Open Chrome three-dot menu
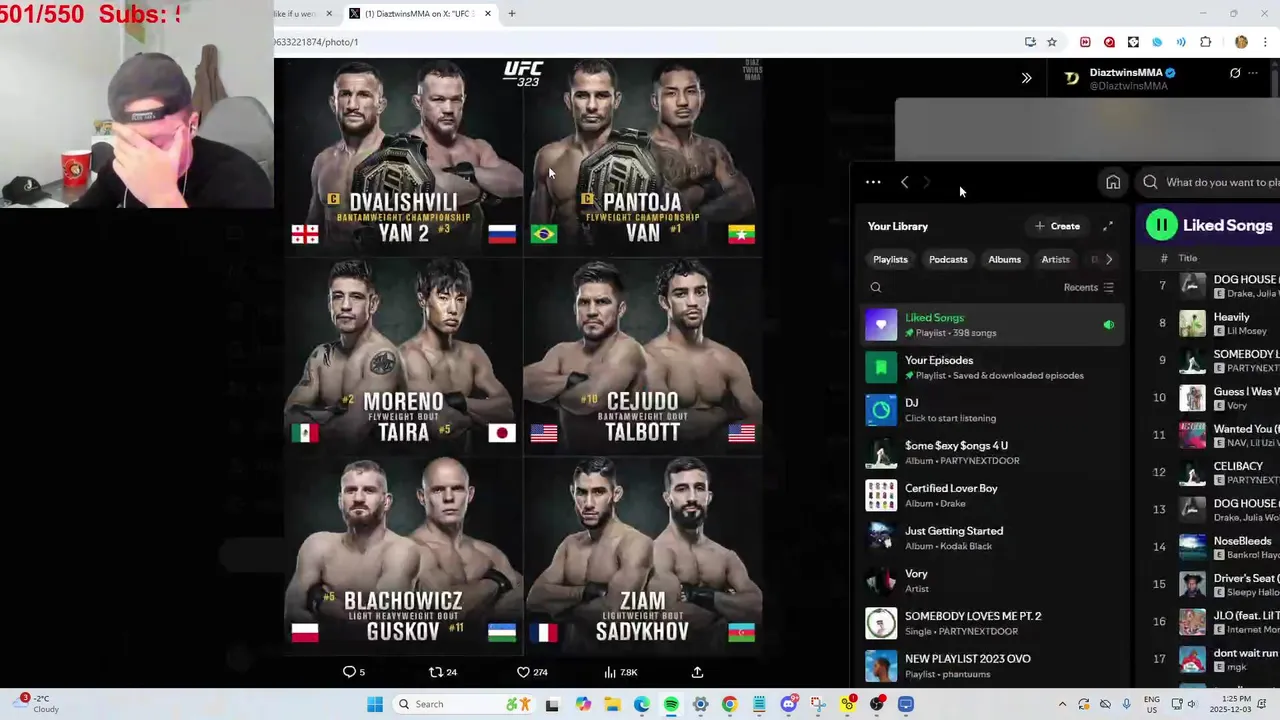 click(1265, 42)
